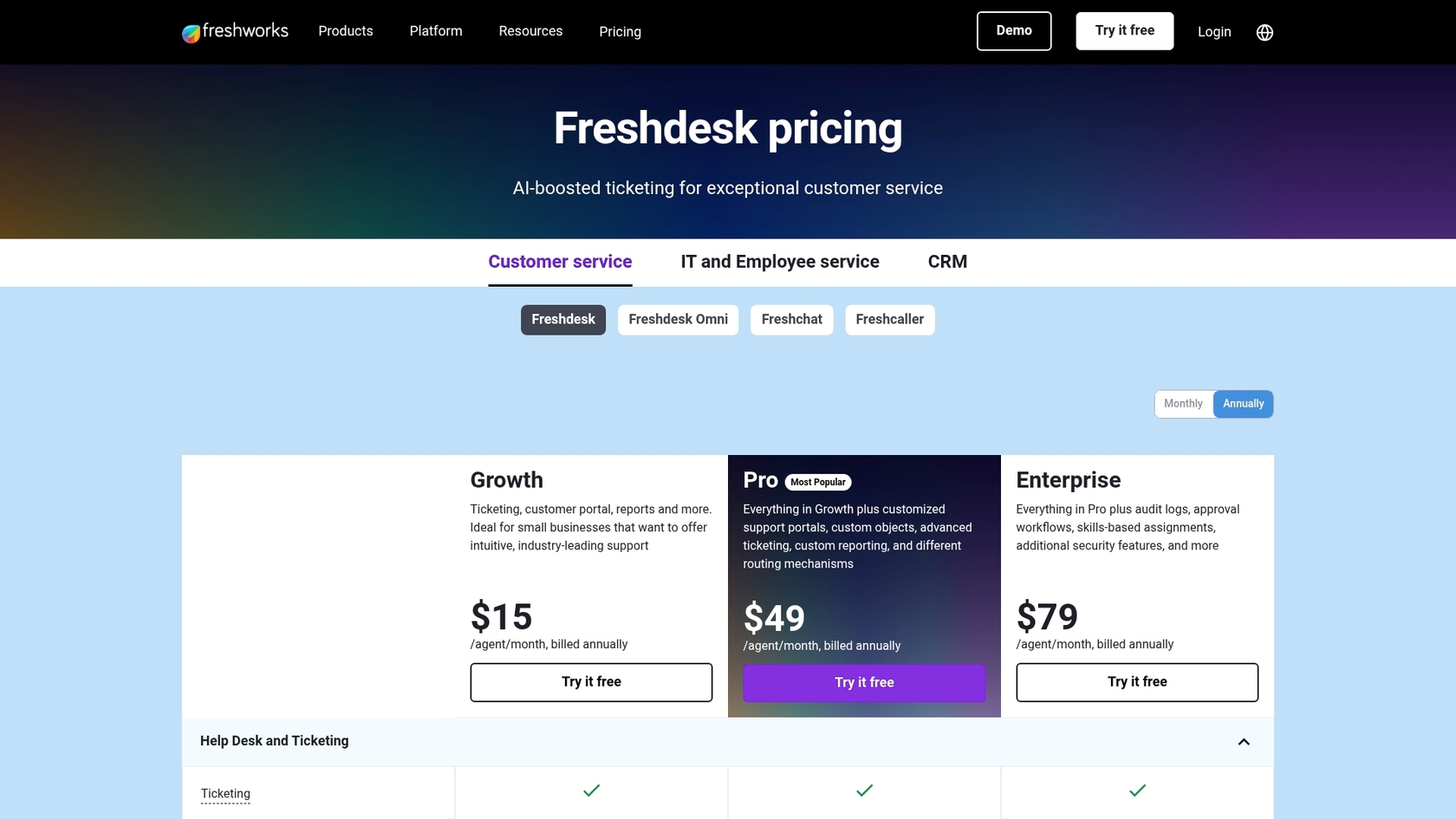Click the Demo button
The height and width of the screenshot is (819, 1456).
pos(1013,30)
